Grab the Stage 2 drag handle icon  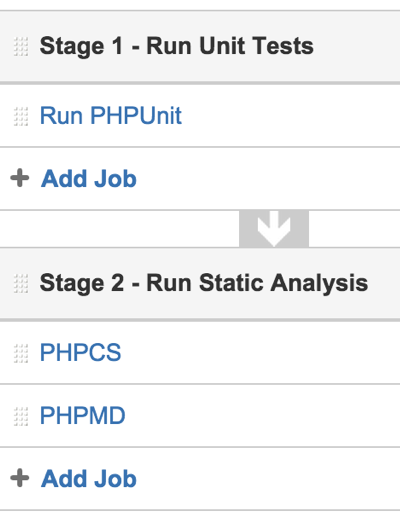(x=21, y=283)
